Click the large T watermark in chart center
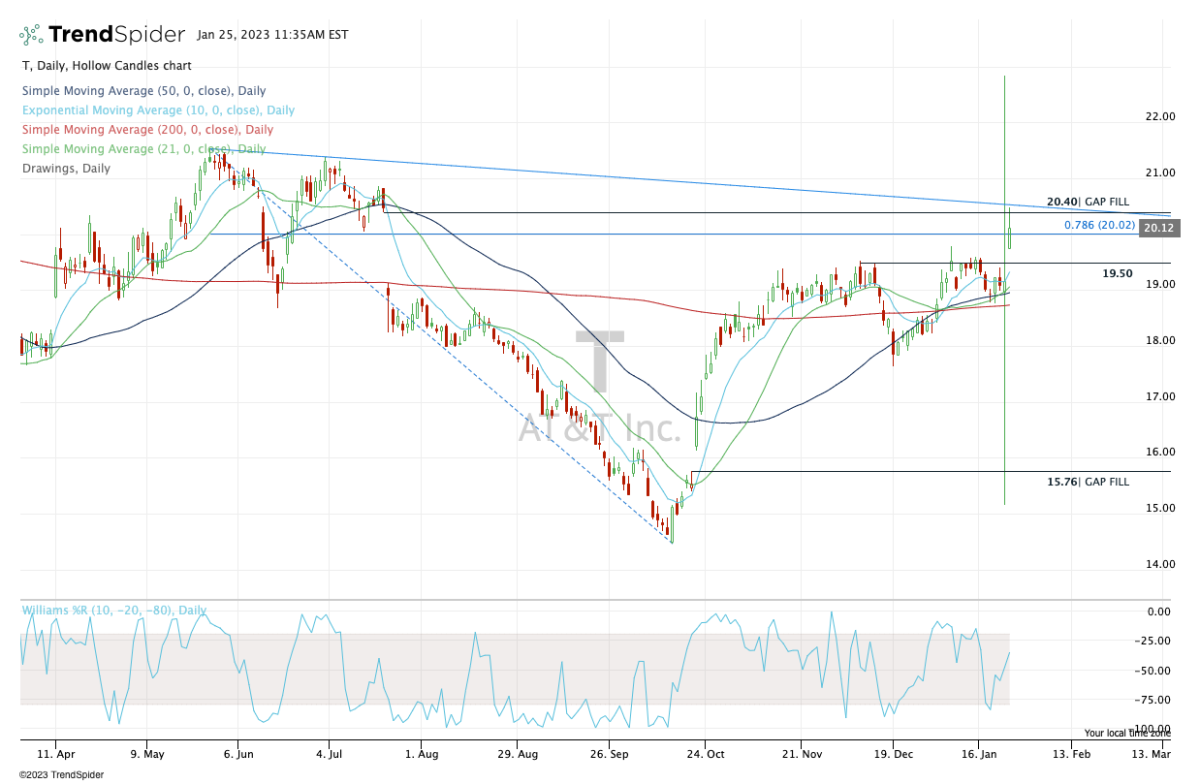Viewport: 1200px width, 784px height. point(600,362)
